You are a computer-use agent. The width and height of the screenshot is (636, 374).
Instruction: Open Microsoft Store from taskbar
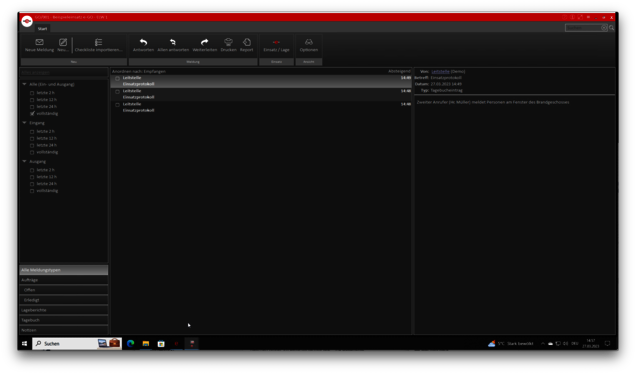tap(161, 344)
